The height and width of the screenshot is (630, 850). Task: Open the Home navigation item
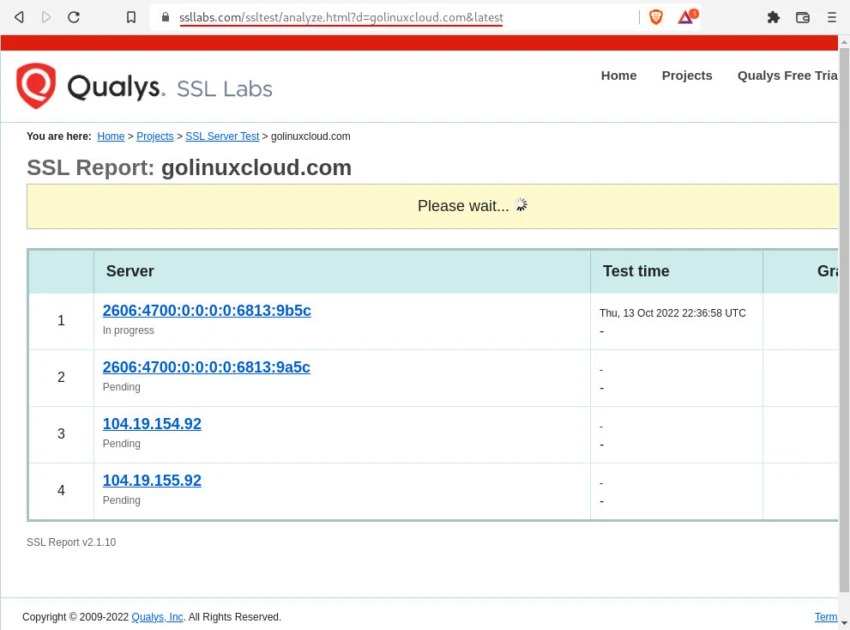(x=618, y=76)
